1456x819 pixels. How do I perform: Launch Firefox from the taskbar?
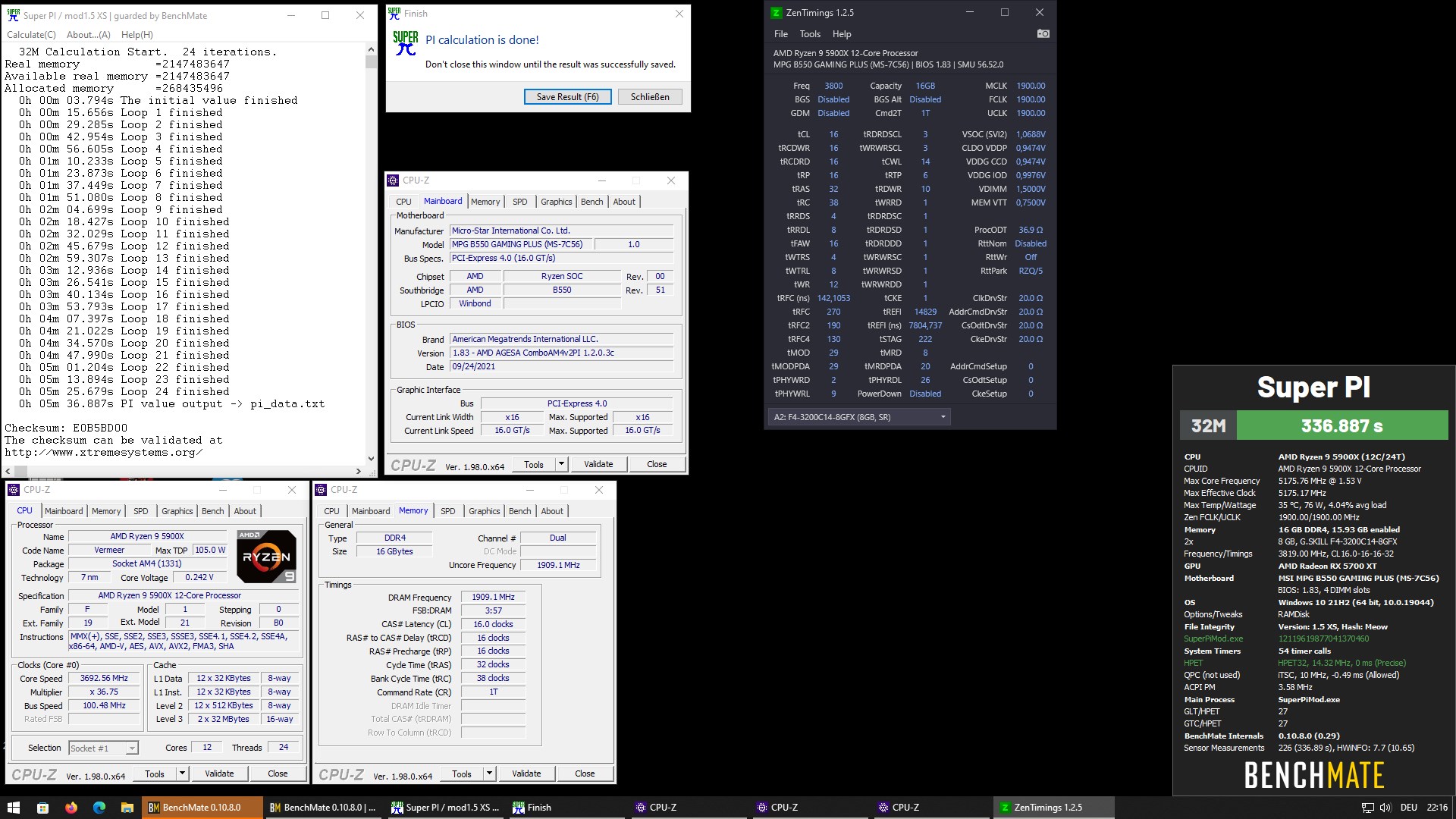pyautogui.click(x=71, y=808)
